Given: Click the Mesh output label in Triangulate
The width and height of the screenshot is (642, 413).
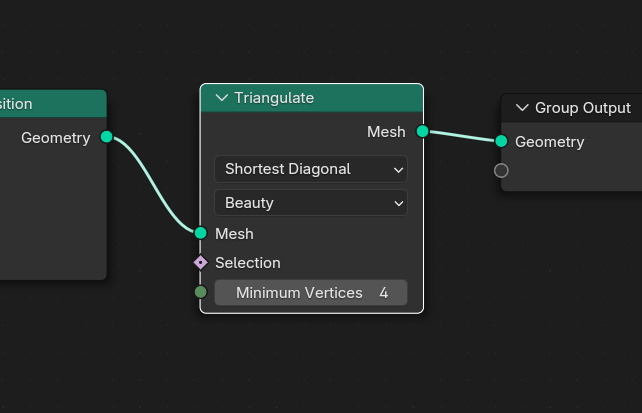Looking at the screenshot, I should (386, 132).
